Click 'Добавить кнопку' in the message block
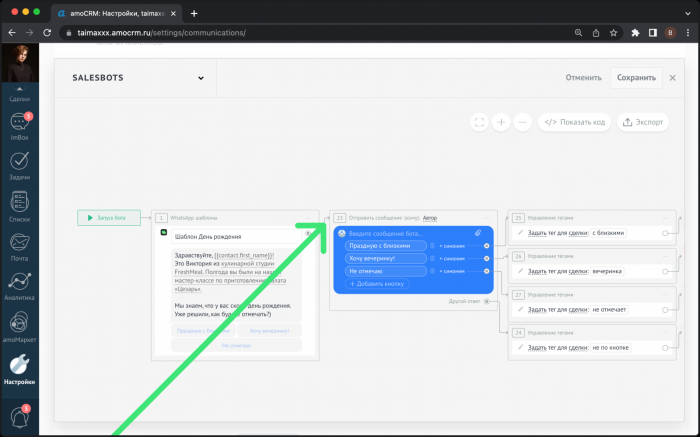This screenshot has width=700, height=437. point(380,284)
